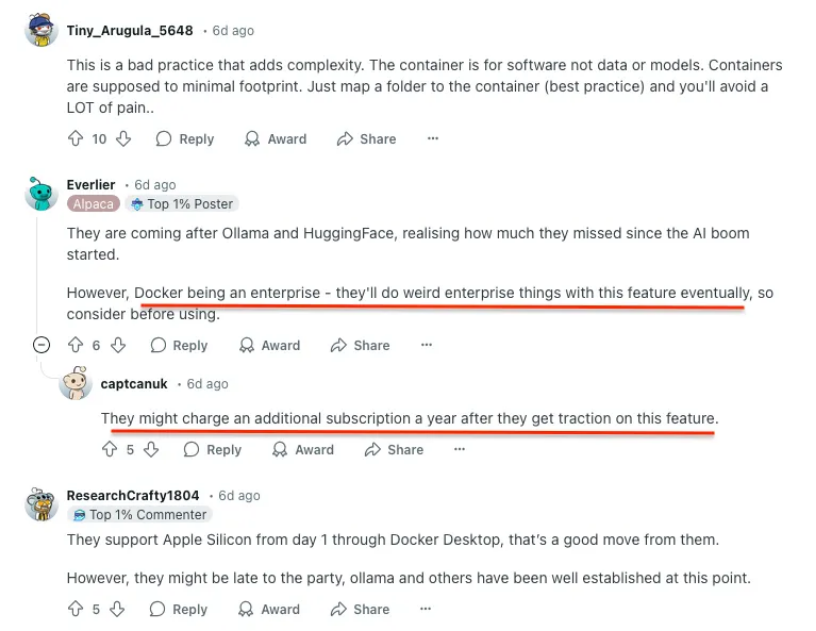
Task: Click the Alpaca flair tag
Action: click(x=93, y=204)
